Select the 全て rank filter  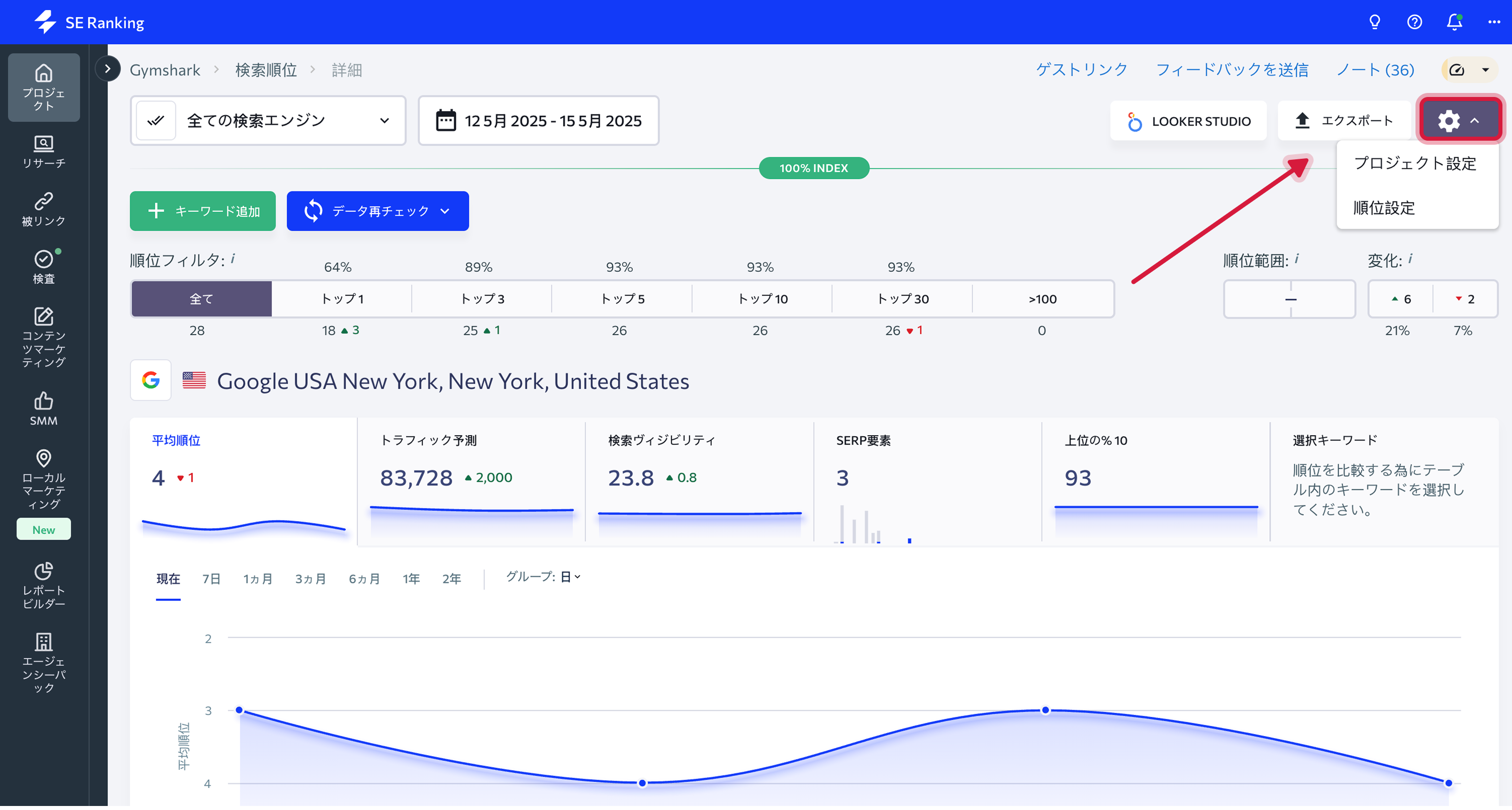click(x=202, y=300)
